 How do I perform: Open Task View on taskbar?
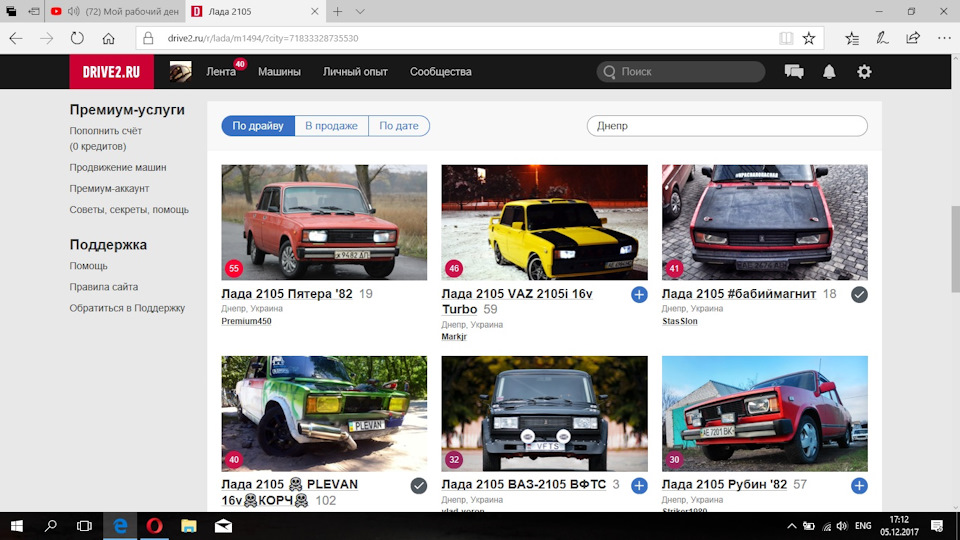tap(84, 526)
